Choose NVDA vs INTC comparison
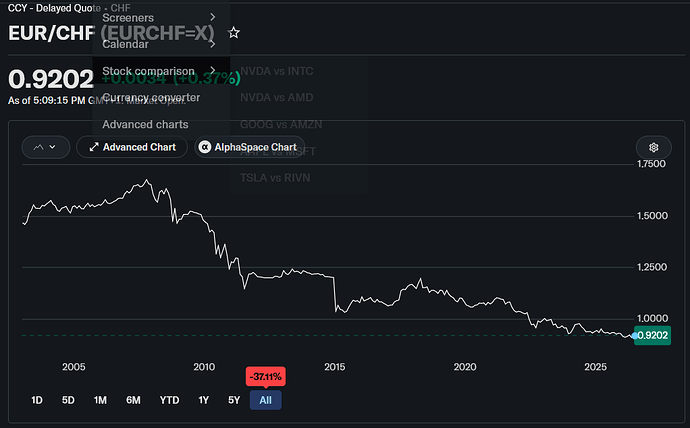 (276, 71)
